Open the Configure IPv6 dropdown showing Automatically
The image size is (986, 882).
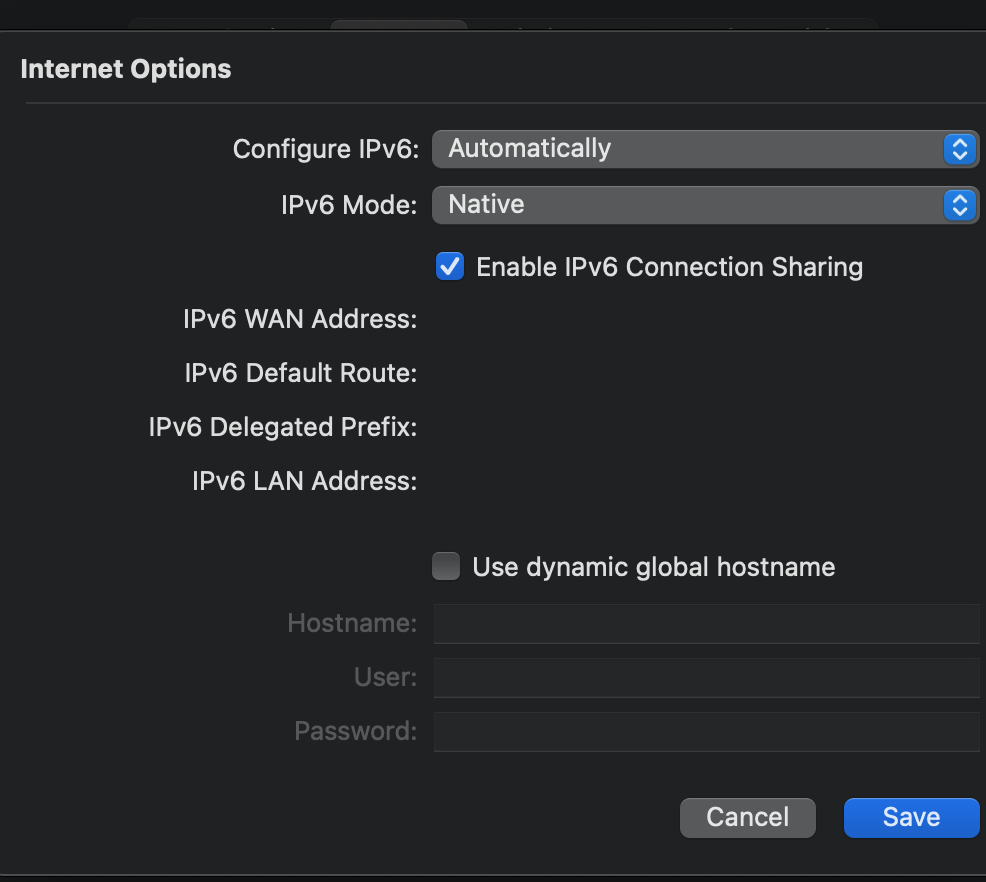click(x=706, y=149)
